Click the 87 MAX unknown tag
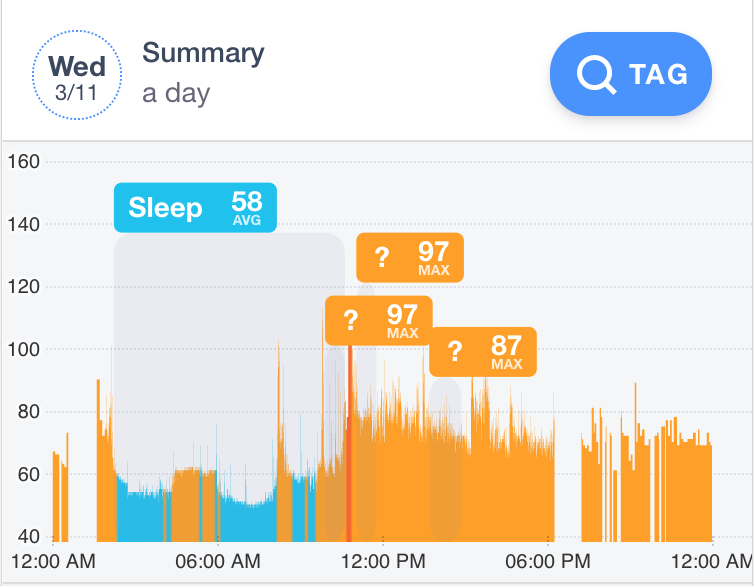 point(483,352)
